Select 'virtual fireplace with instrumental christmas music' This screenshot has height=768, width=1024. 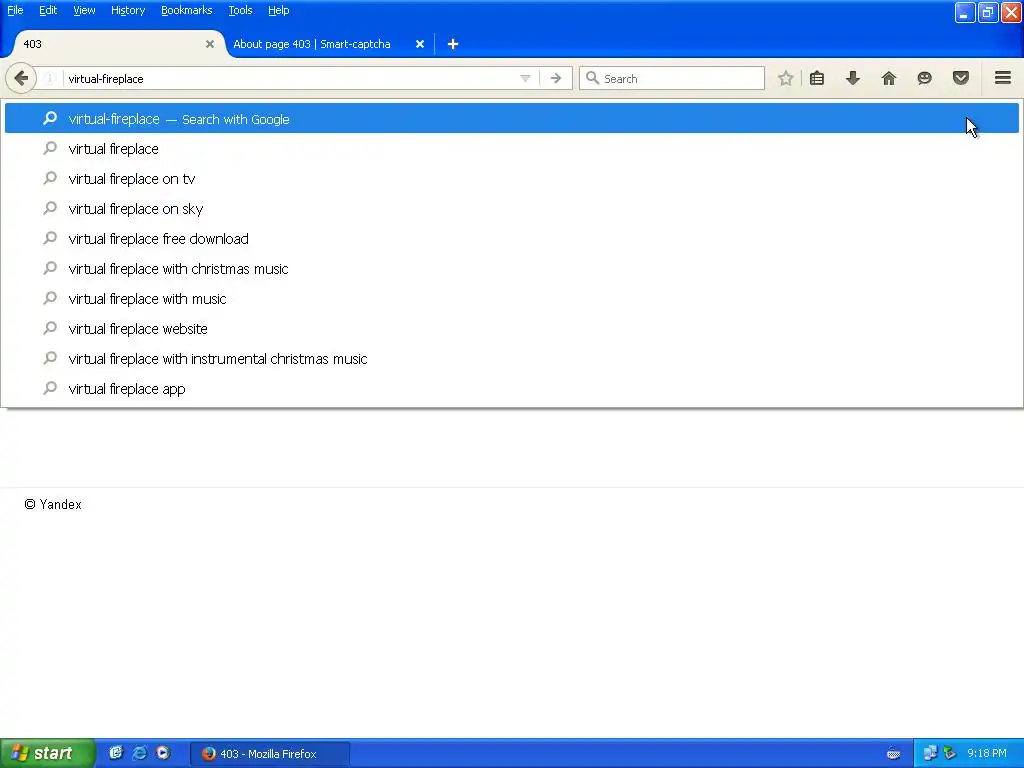click(x=512, y=359)
